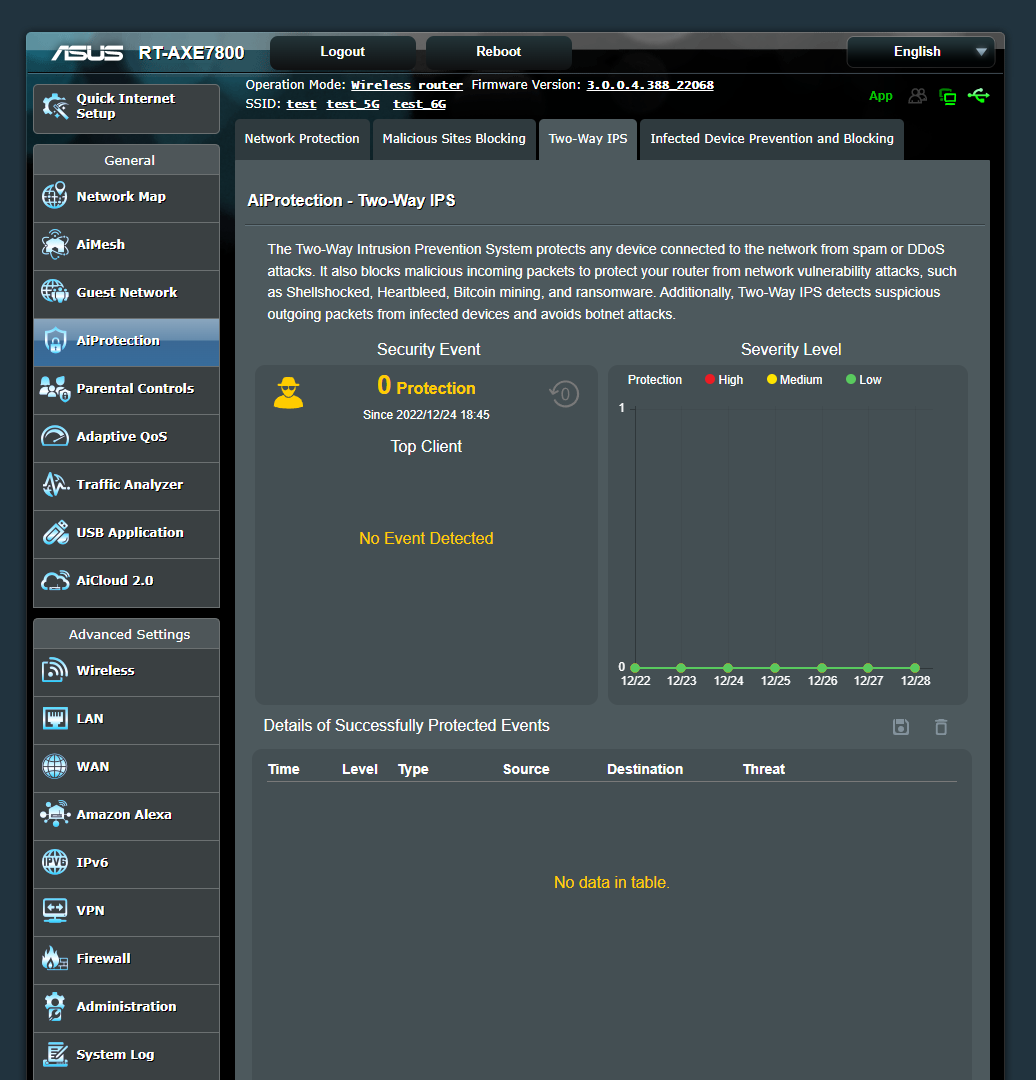Click the Adaptive QoS gauge icon

point(54,436)
